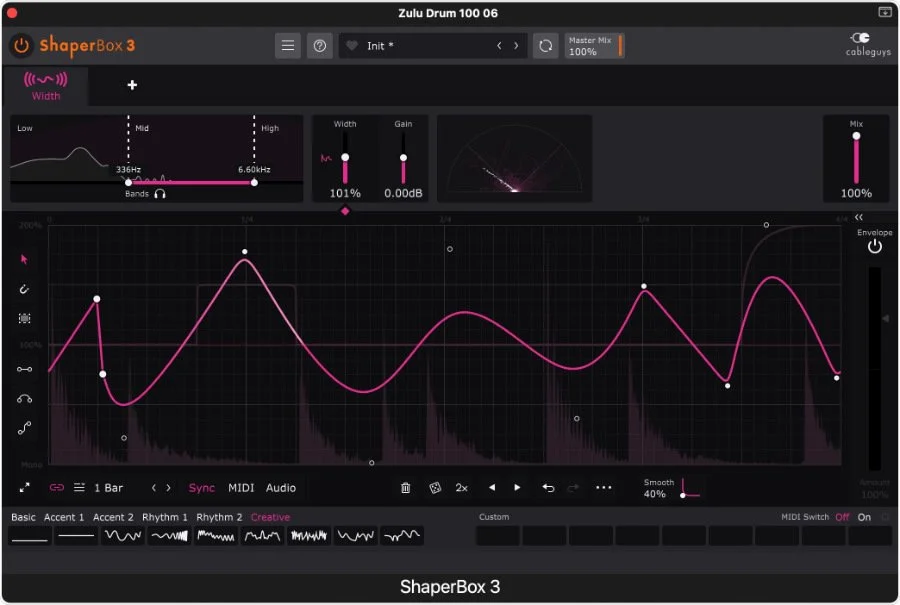Adjust the Master Mix 100% slider

[594, 45]
